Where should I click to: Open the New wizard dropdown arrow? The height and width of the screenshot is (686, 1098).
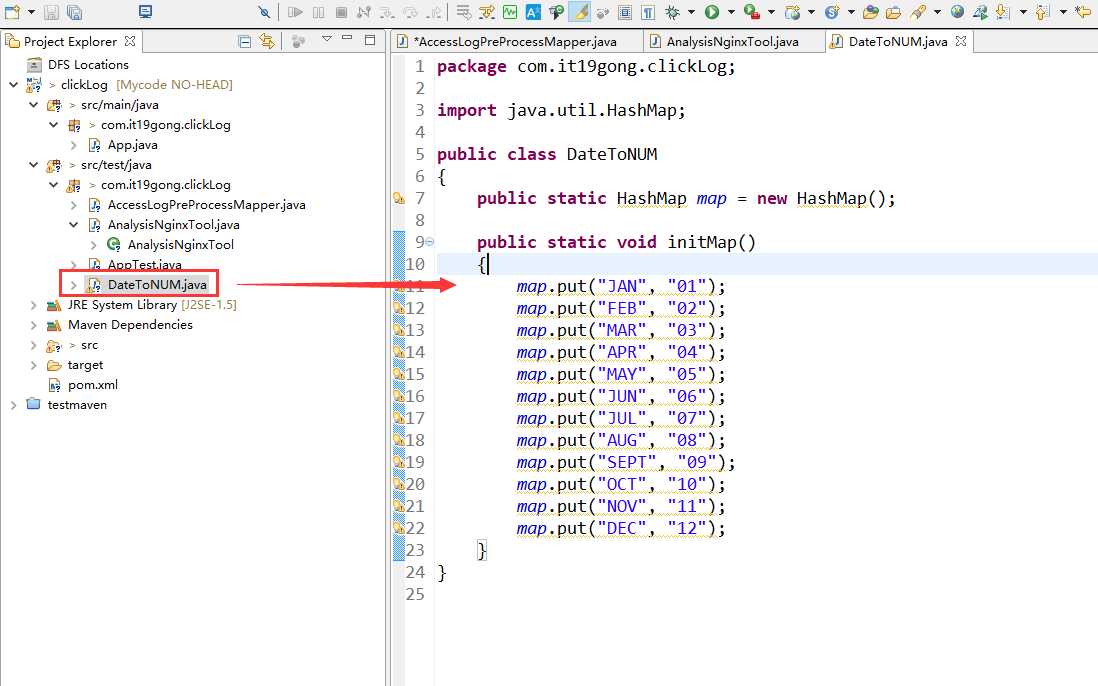coord(31,12)
